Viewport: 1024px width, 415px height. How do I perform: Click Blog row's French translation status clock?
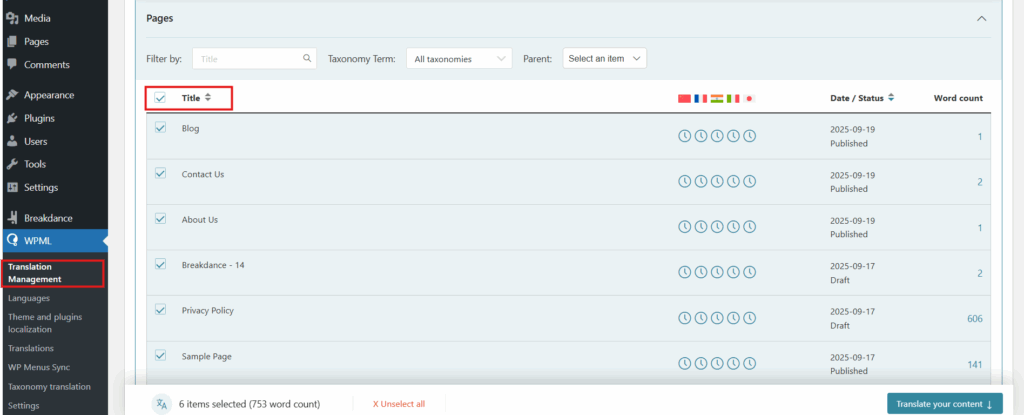click(x=701, y=136)
